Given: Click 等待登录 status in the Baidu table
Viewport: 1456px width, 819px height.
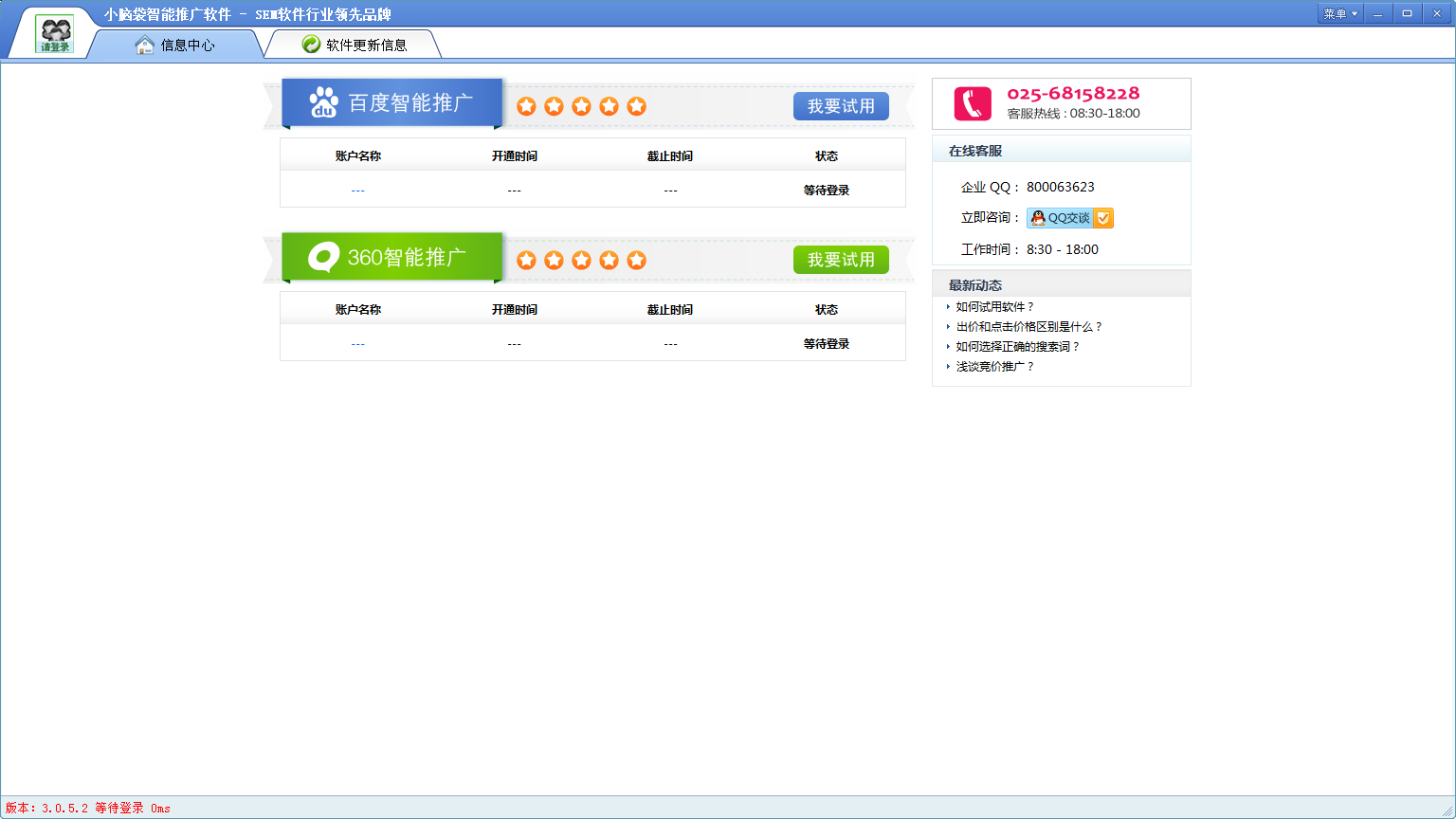Looking at the screenshot, I should click(x=827, y=191).
